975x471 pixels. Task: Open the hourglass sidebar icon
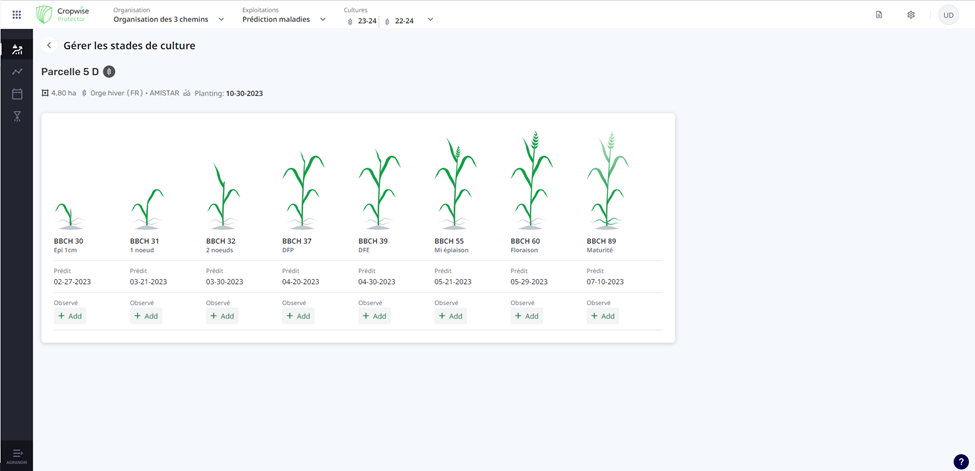[17, 116]
